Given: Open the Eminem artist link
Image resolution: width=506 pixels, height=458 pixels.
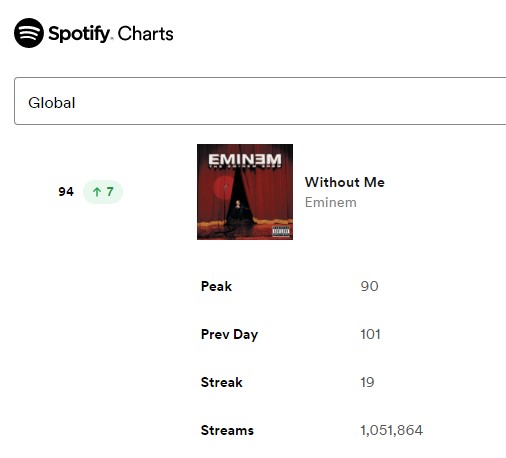Looking at the screenshot, I should pyautogui.click(x=331, y=202).
